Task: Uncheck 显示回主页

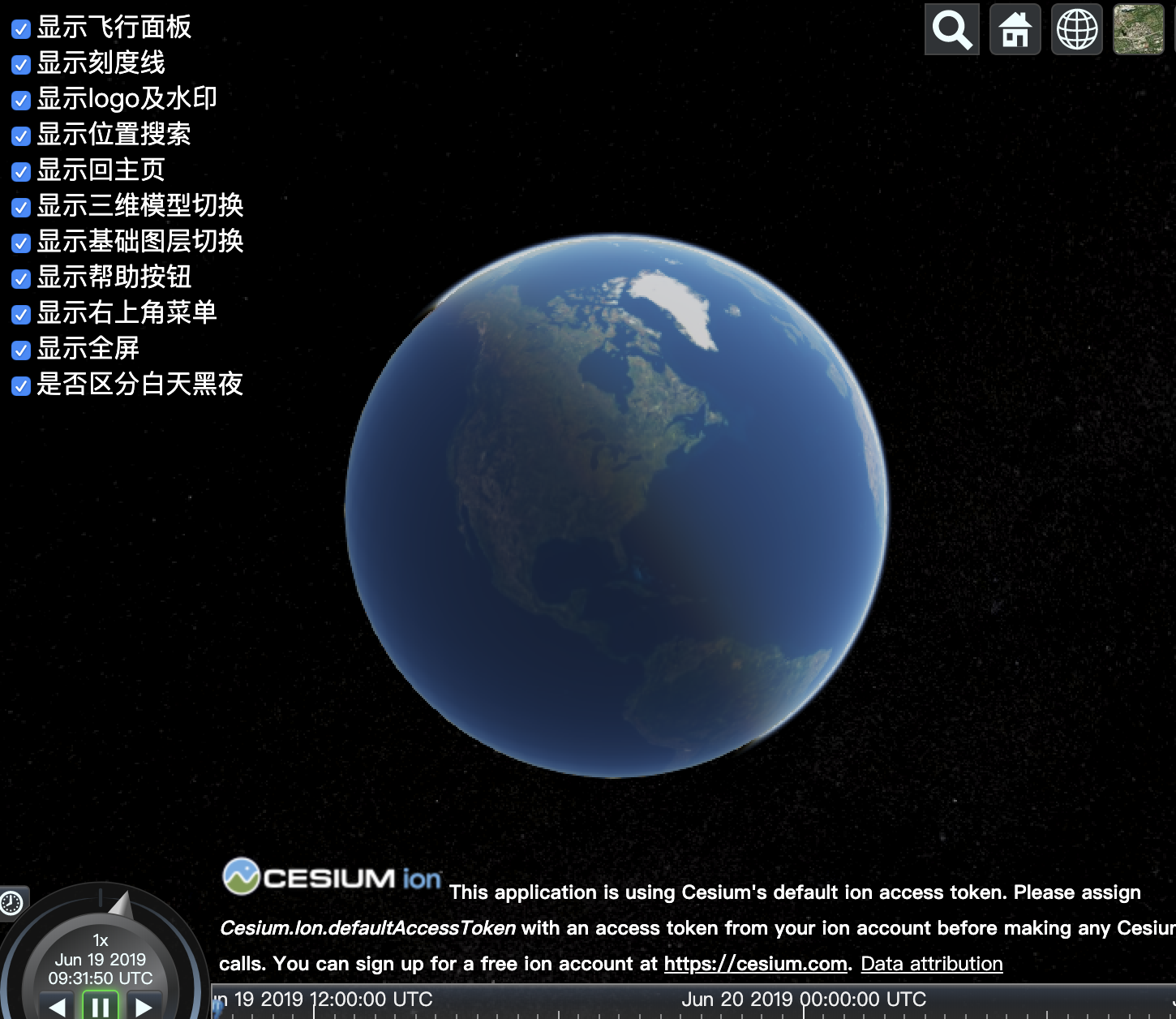Action: [19, 170]
